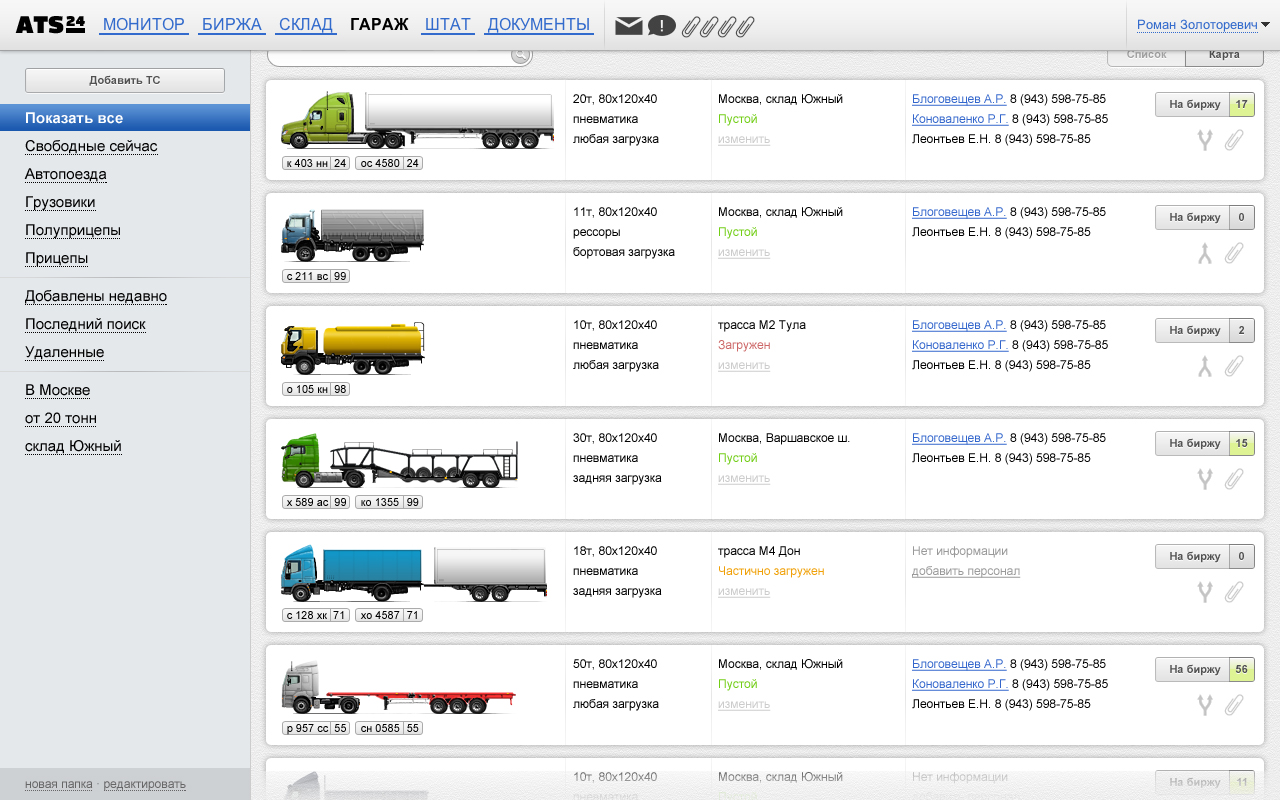The image size is (1280, 800).
Task: Switch to Список view
Action: (x=1146, y=55)
